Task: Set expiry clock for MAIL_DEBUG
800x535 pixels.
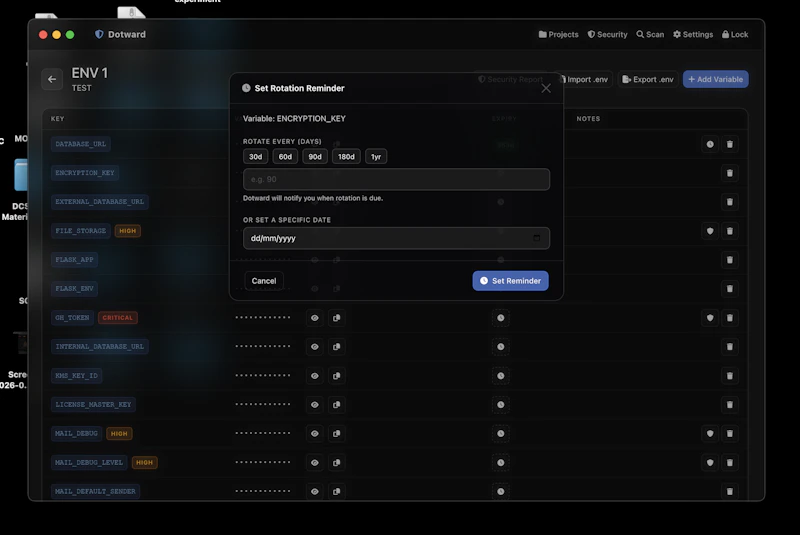Action: point(501,434)
